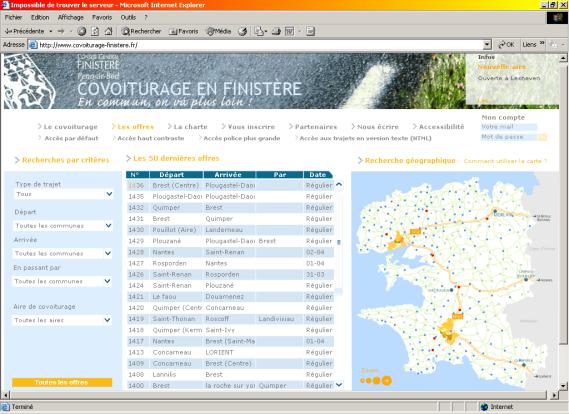Open the Départ communes dropdown
The height and width of the screenshot is (414, 569).
[63, 226]
